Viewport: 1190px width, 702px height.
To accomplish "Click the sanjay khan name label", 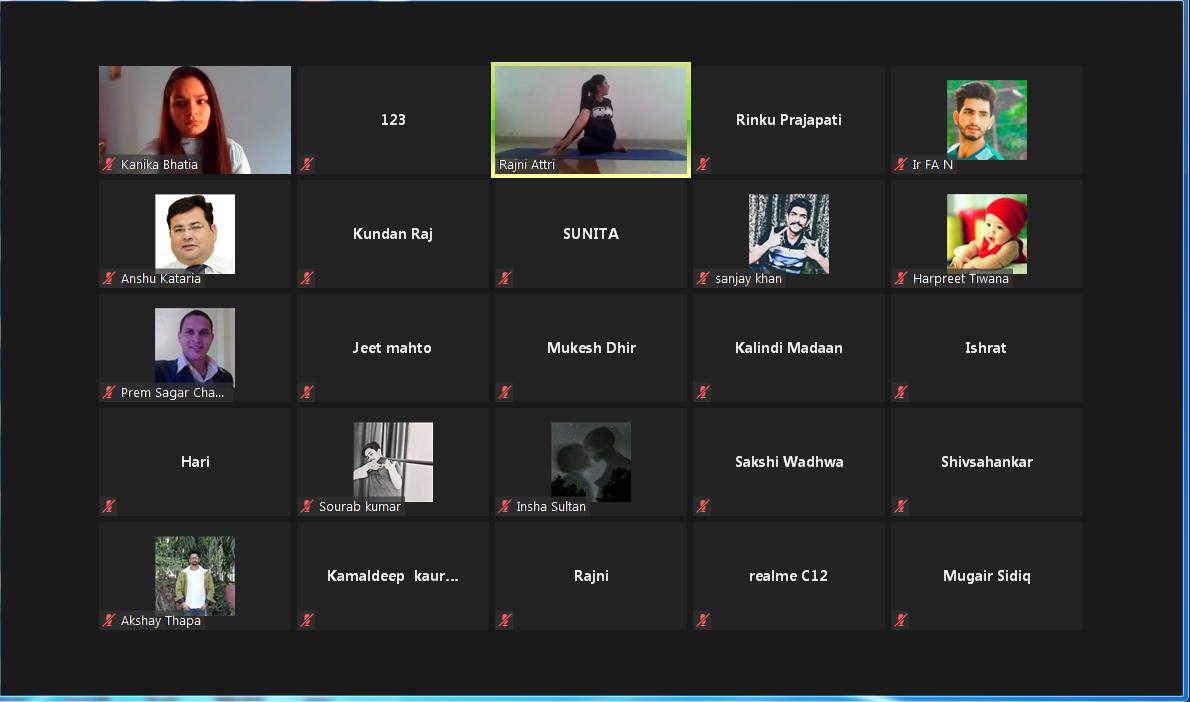I will [748, 279].
